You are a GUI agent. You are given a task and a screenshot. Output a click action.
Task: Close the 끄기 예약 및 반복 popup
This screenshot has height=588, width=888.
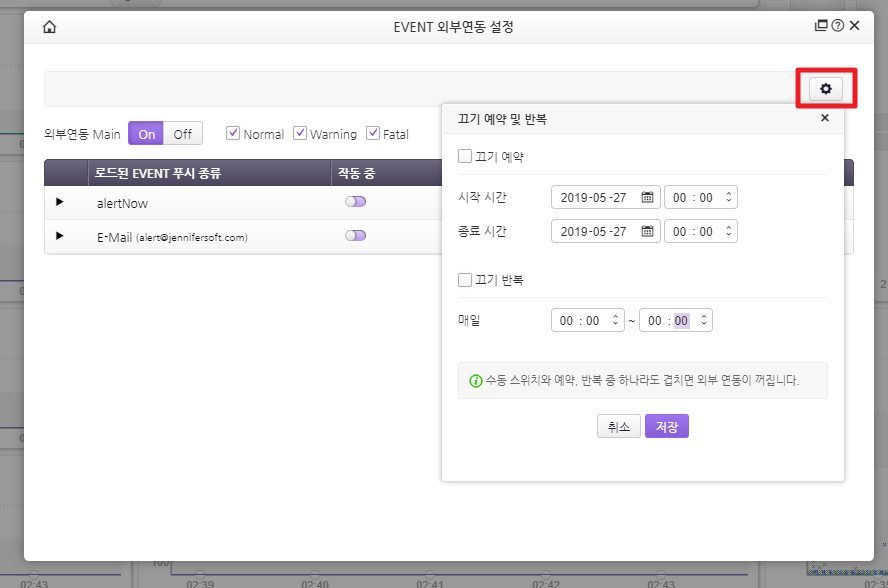(825, 118)
